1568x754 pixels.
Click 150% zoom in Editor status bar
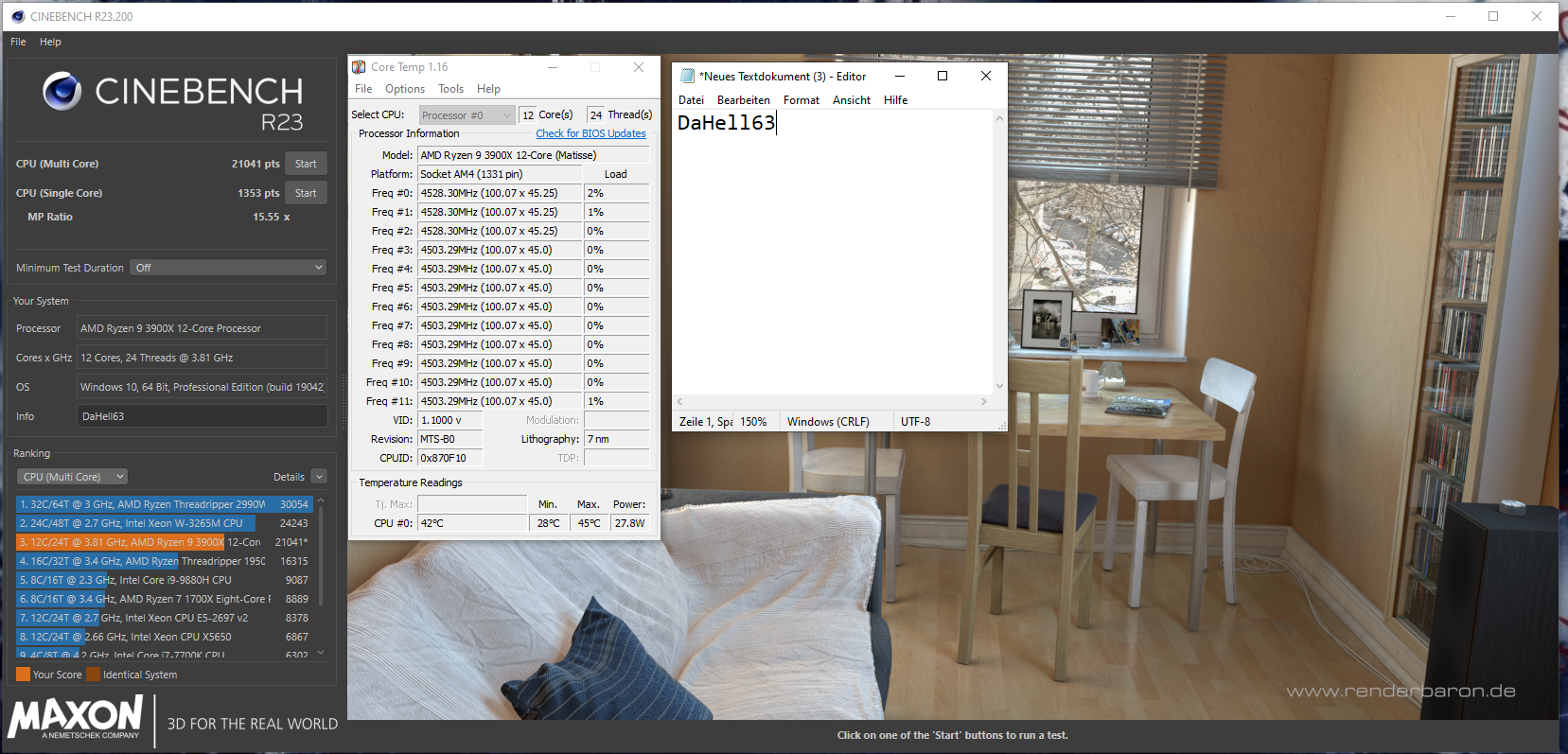click(x=753, y=422)
